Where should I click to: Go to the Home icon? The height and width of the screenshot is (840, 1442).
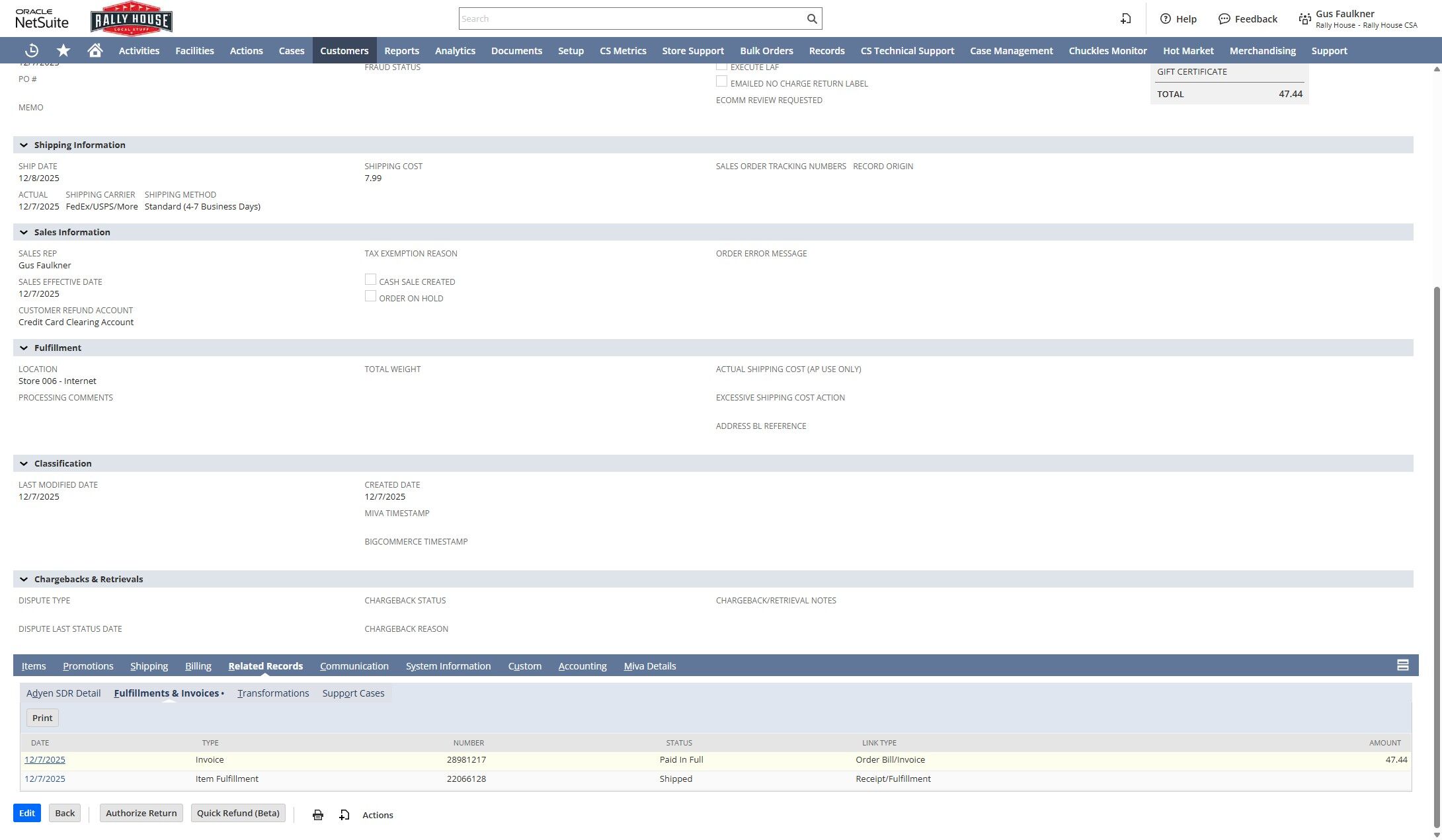click(x=95, y=50)
